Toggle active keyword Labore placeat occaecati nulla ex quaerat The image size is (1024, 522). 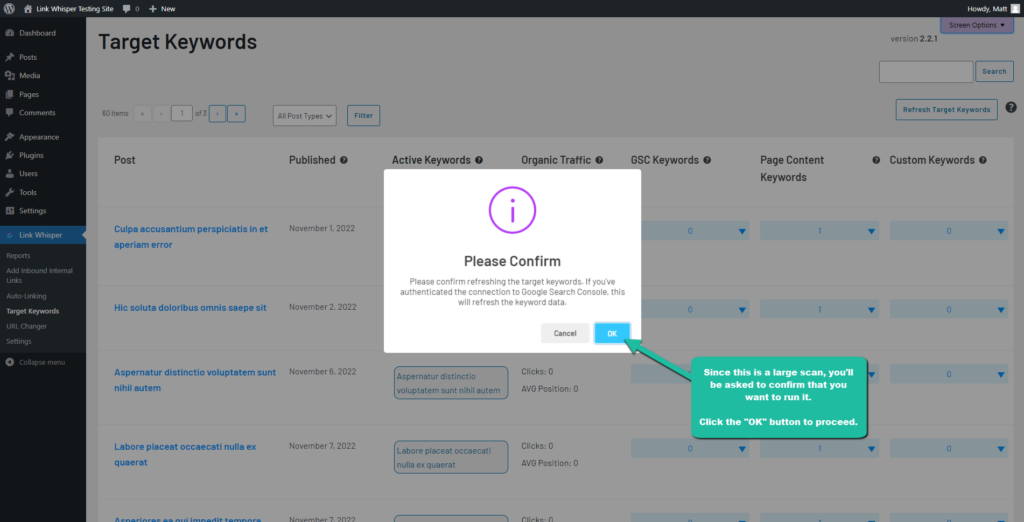pos(451,457)
